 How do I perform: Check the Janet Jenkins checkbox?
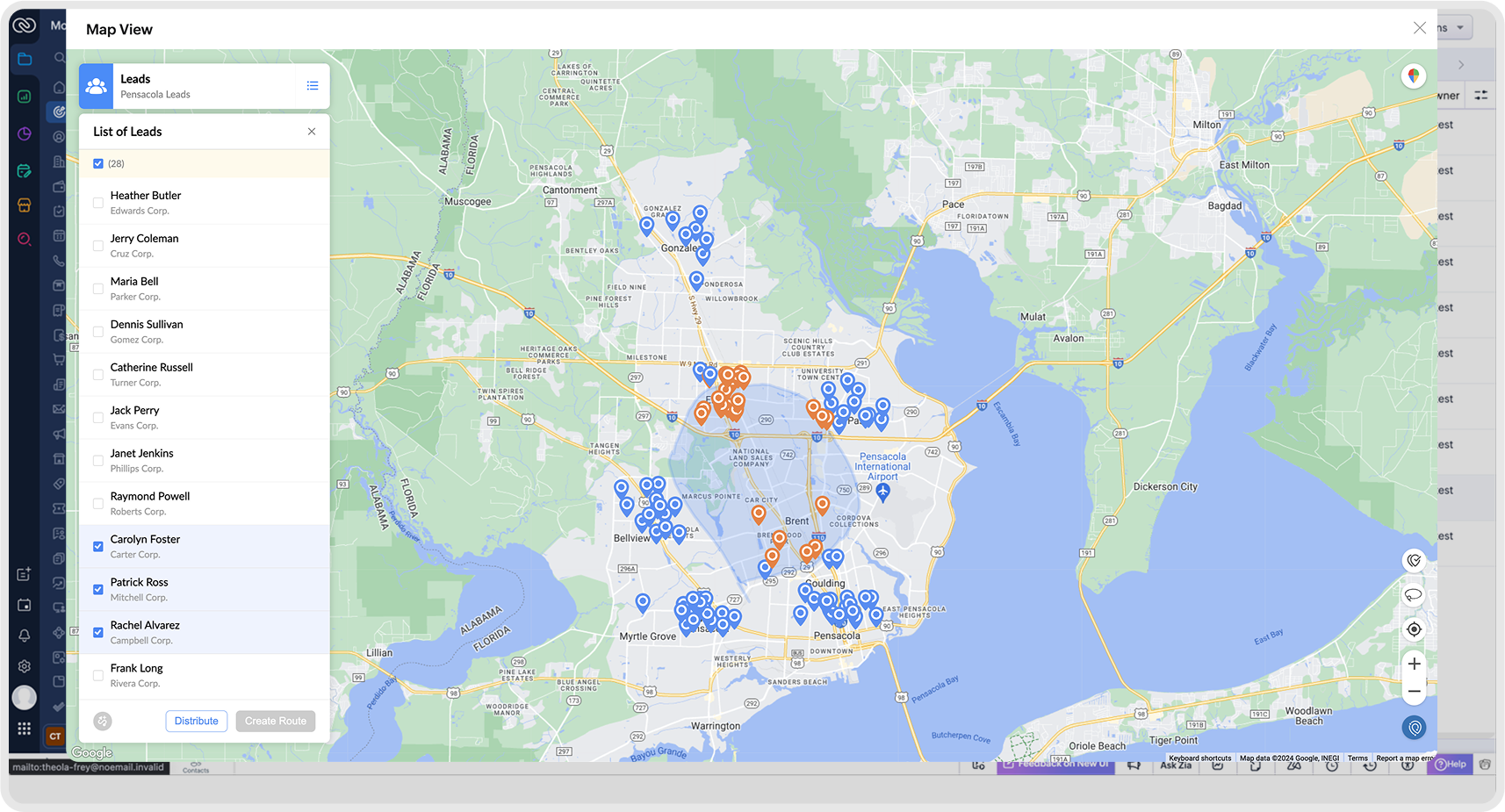[98, 461]
